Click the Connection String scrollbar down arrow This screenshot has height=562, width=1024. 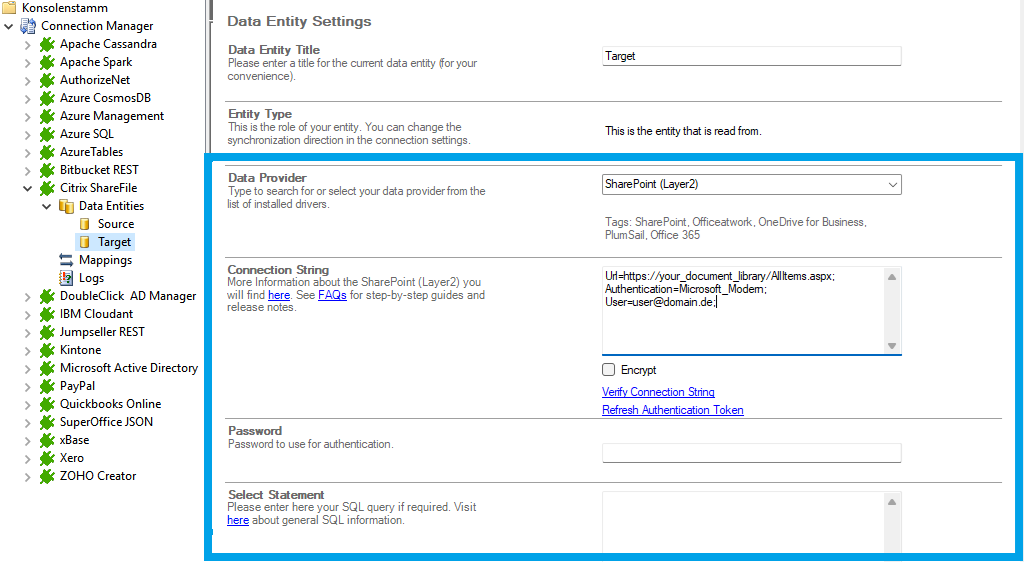pos(892,346)
